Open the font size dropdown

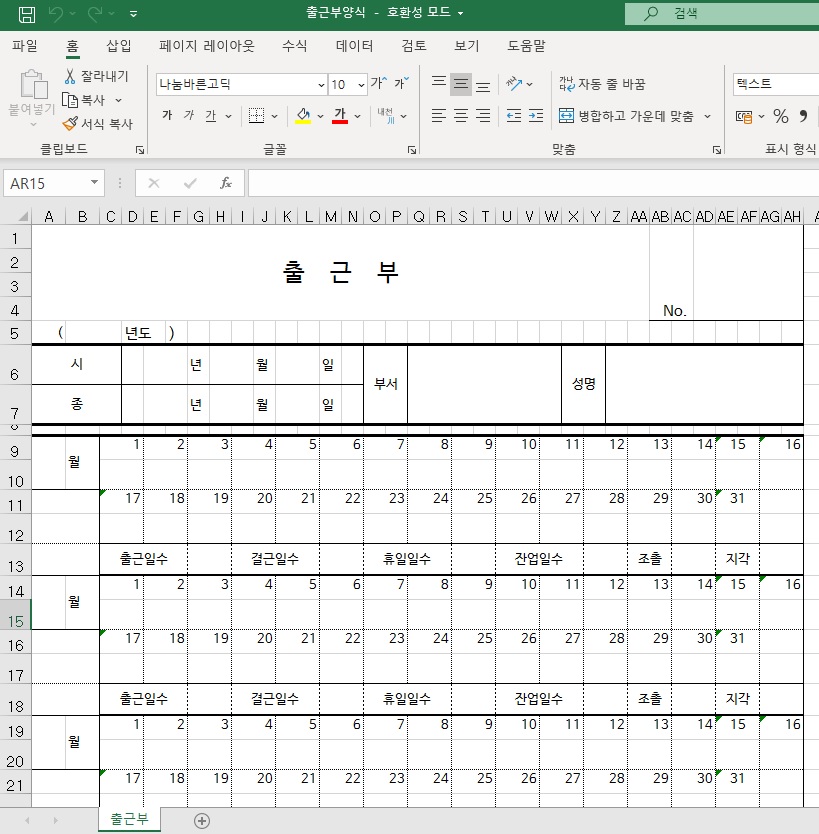coord(361,85)
